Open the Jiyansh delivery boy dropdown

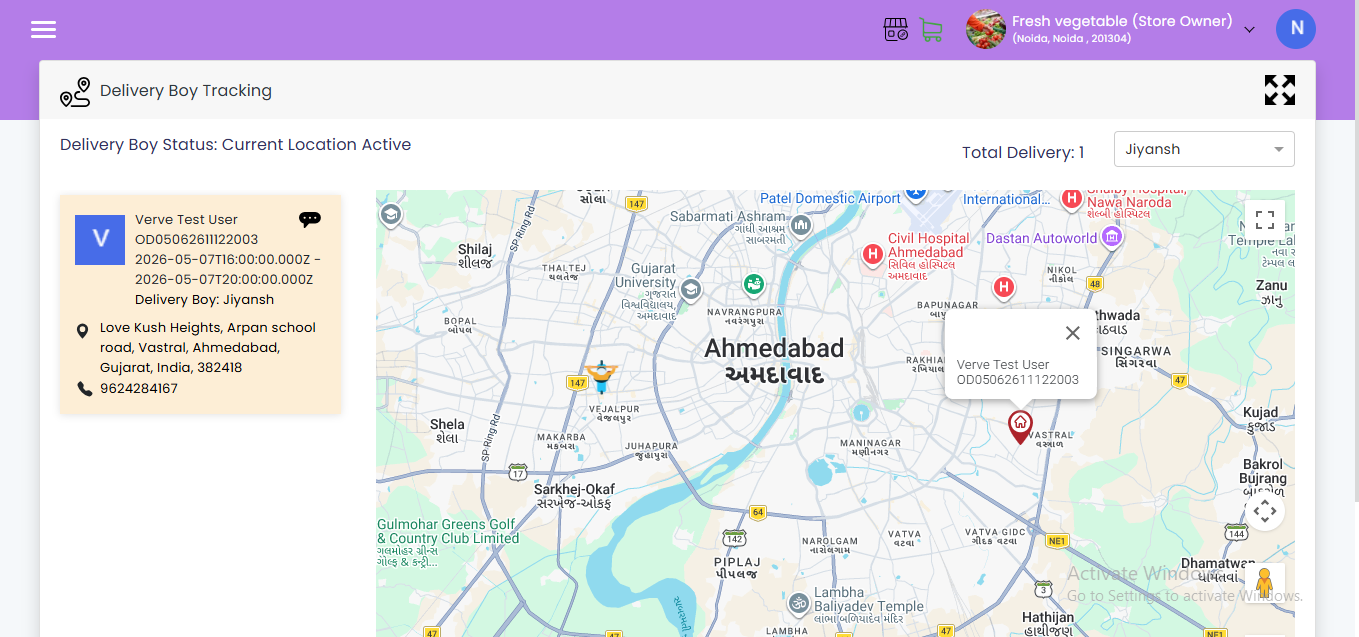click(x=1204, y=149)
